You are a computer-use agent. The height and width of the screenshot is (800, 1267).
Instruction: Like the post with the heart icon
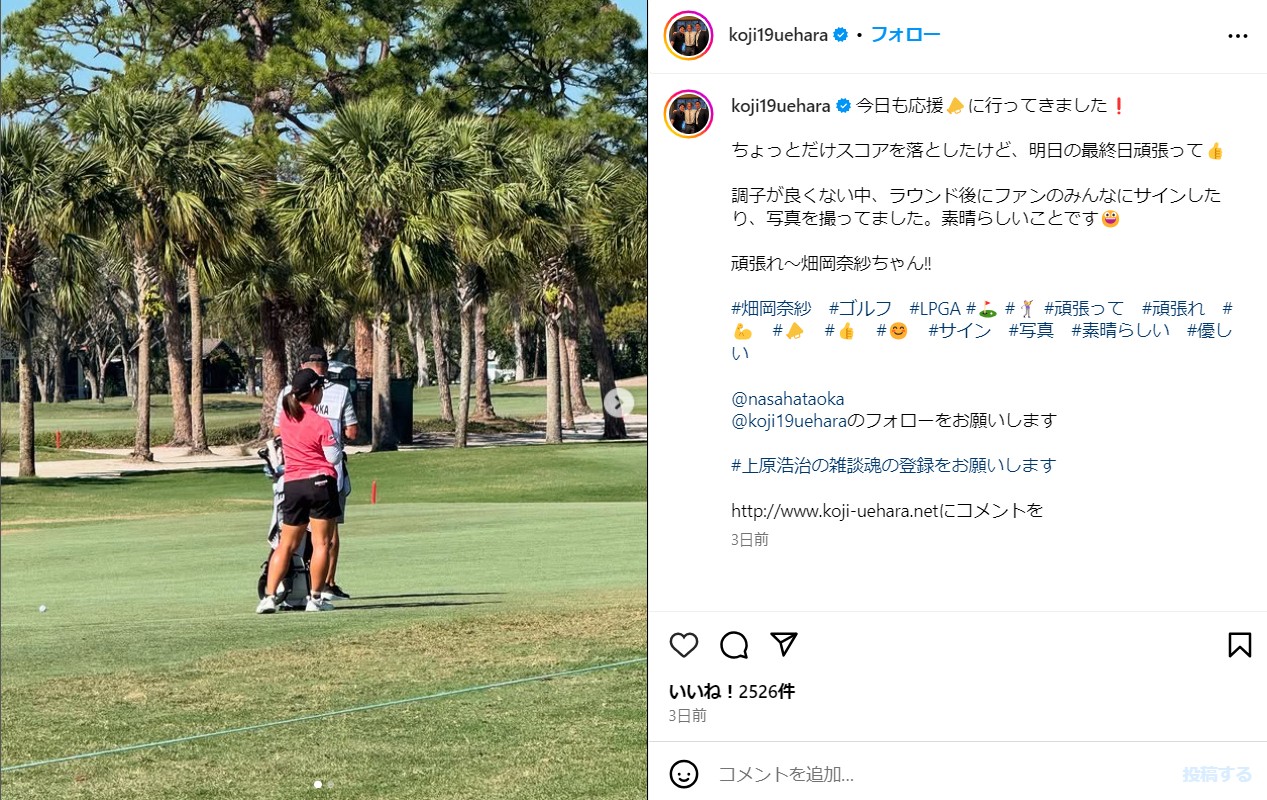tap(684, 645)
